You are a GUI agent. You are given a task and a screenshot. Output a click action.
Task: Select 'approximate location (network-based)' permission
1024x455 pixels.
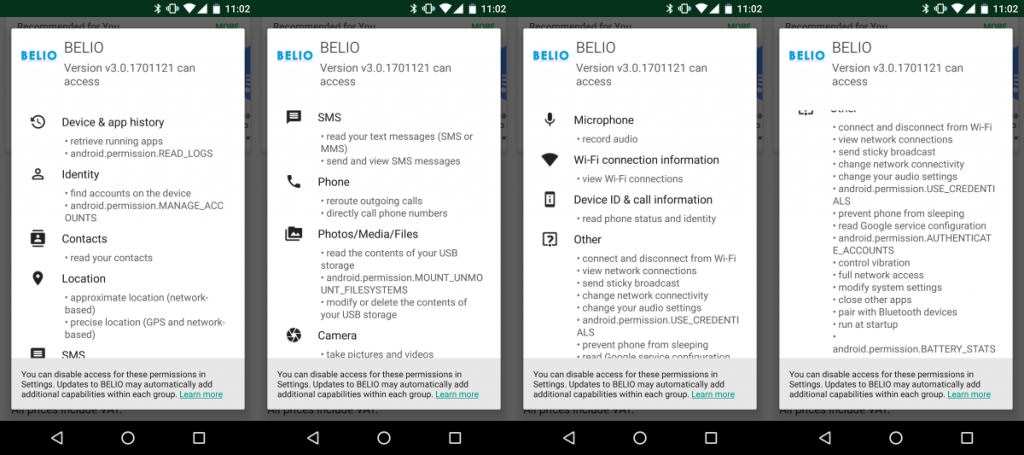point(136,304)
